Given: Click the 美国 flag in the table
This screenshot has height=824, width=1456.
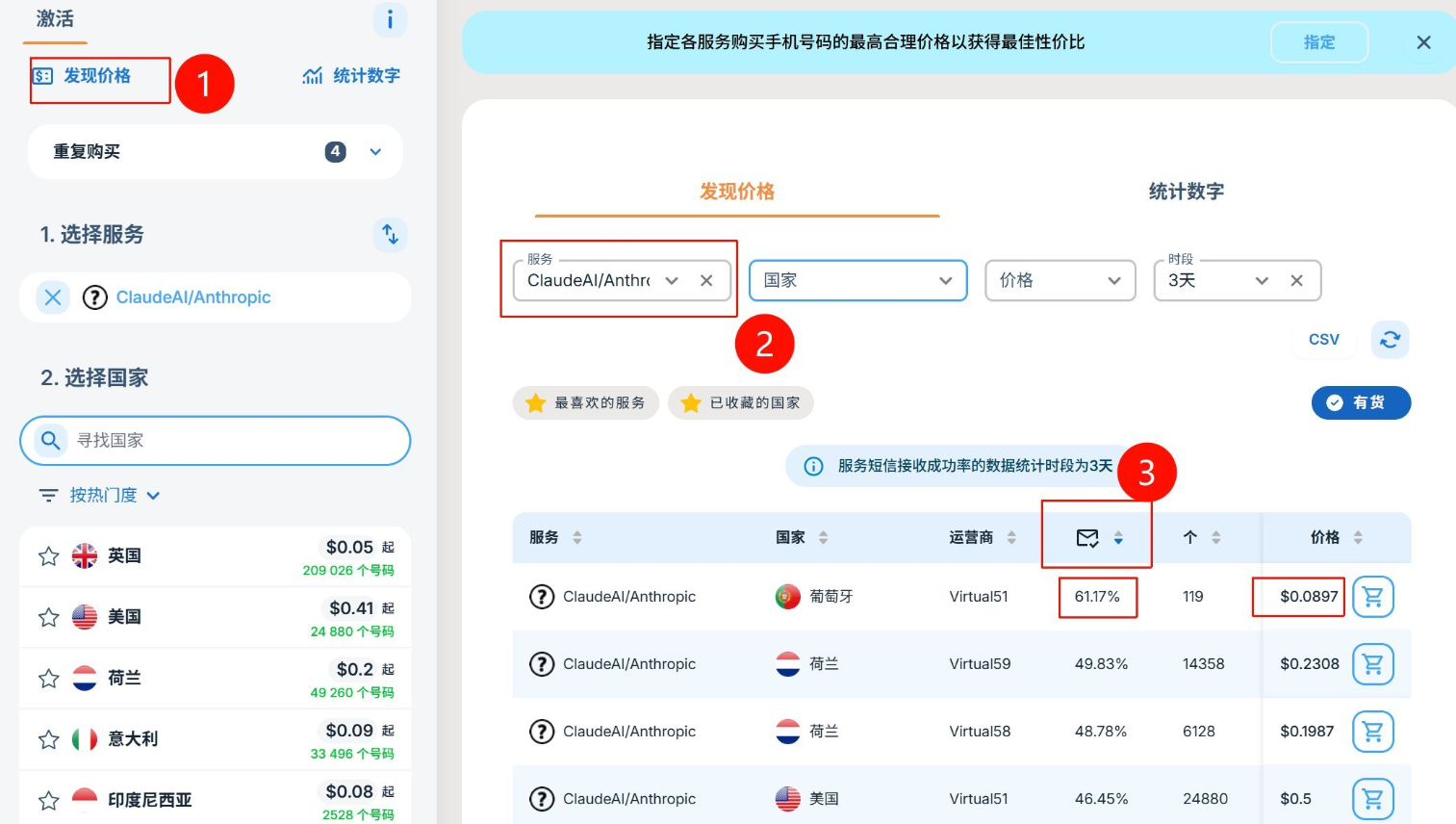Looking at the screenshot, I should point(788,799).
